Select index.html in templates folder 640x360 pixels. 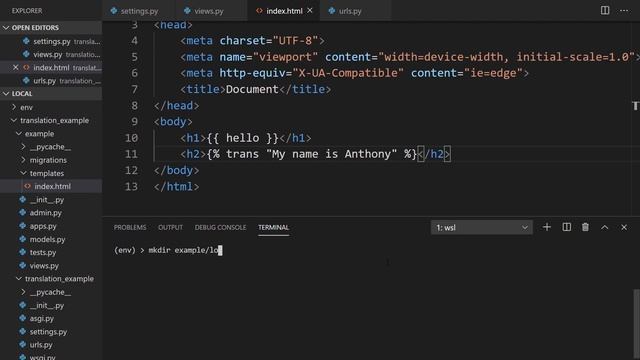(x=51, y=186)
